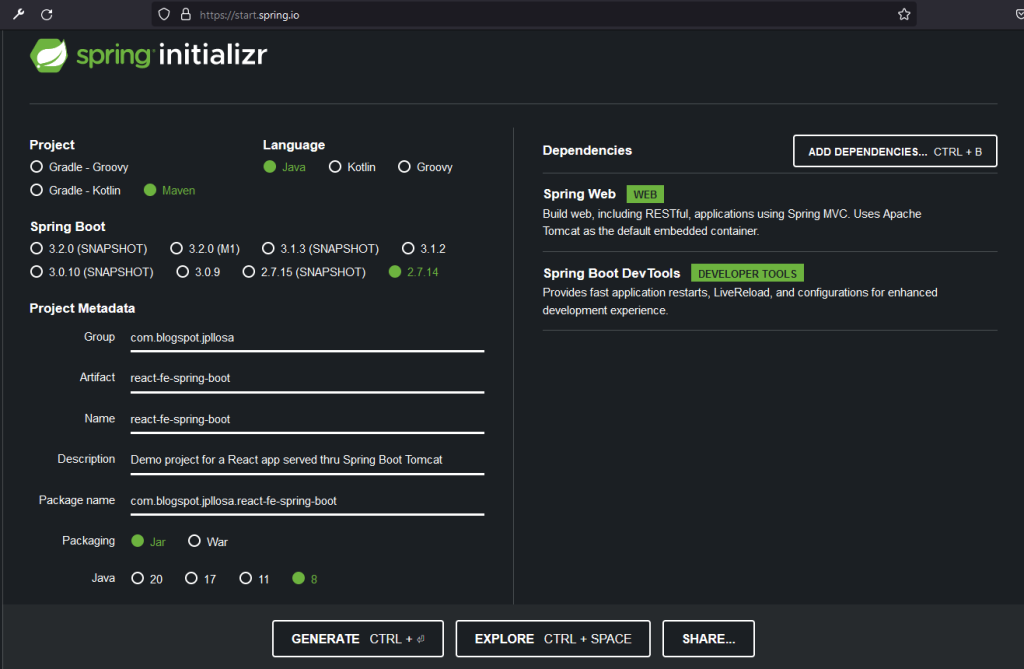1024x669 pixels.
Task: Choose Kotlin as the language
Action: pos(335,167)
